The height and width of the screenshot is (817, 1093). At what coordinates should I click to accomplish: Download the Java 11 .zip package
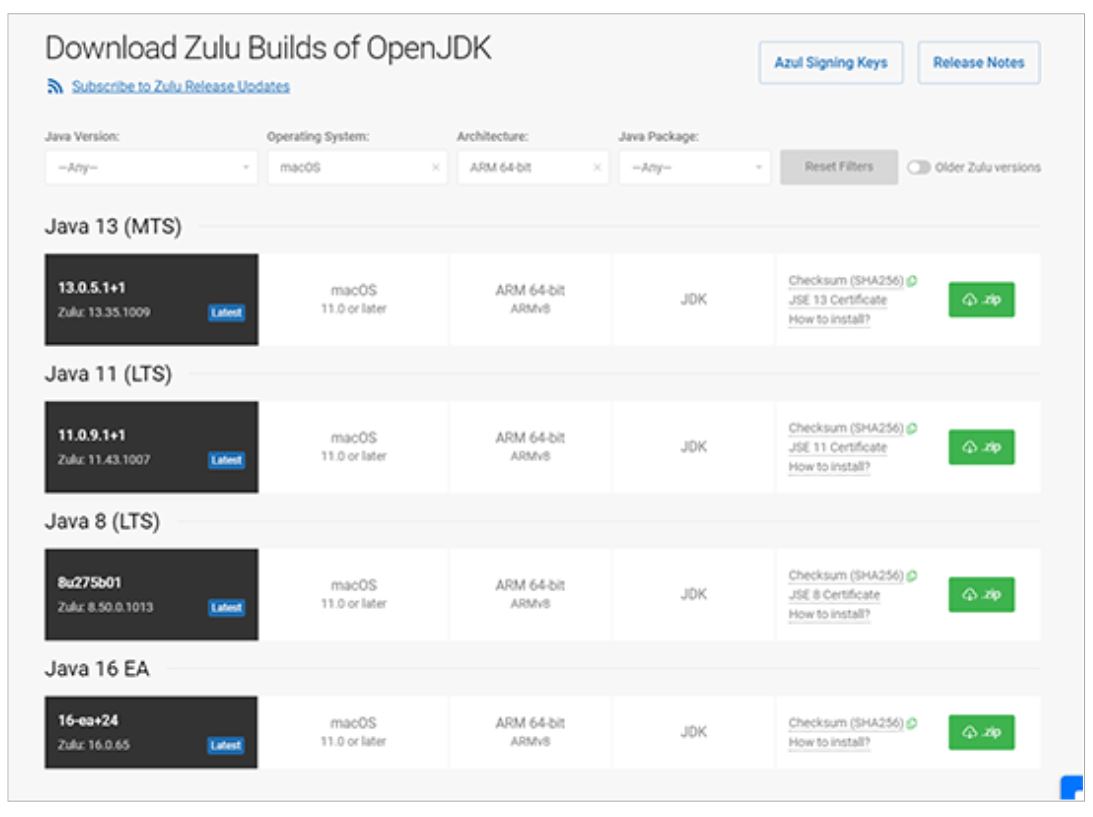point(981,447)
